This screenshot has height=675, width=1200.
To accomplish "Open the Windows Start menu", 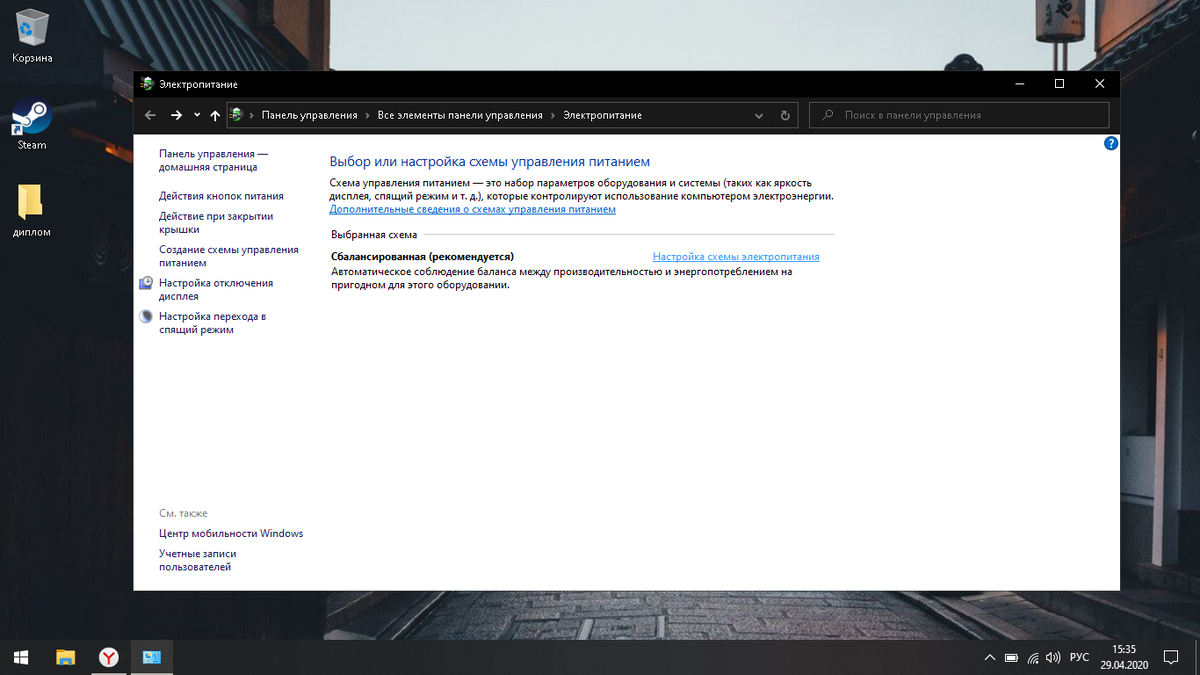I will click(20, 657).
